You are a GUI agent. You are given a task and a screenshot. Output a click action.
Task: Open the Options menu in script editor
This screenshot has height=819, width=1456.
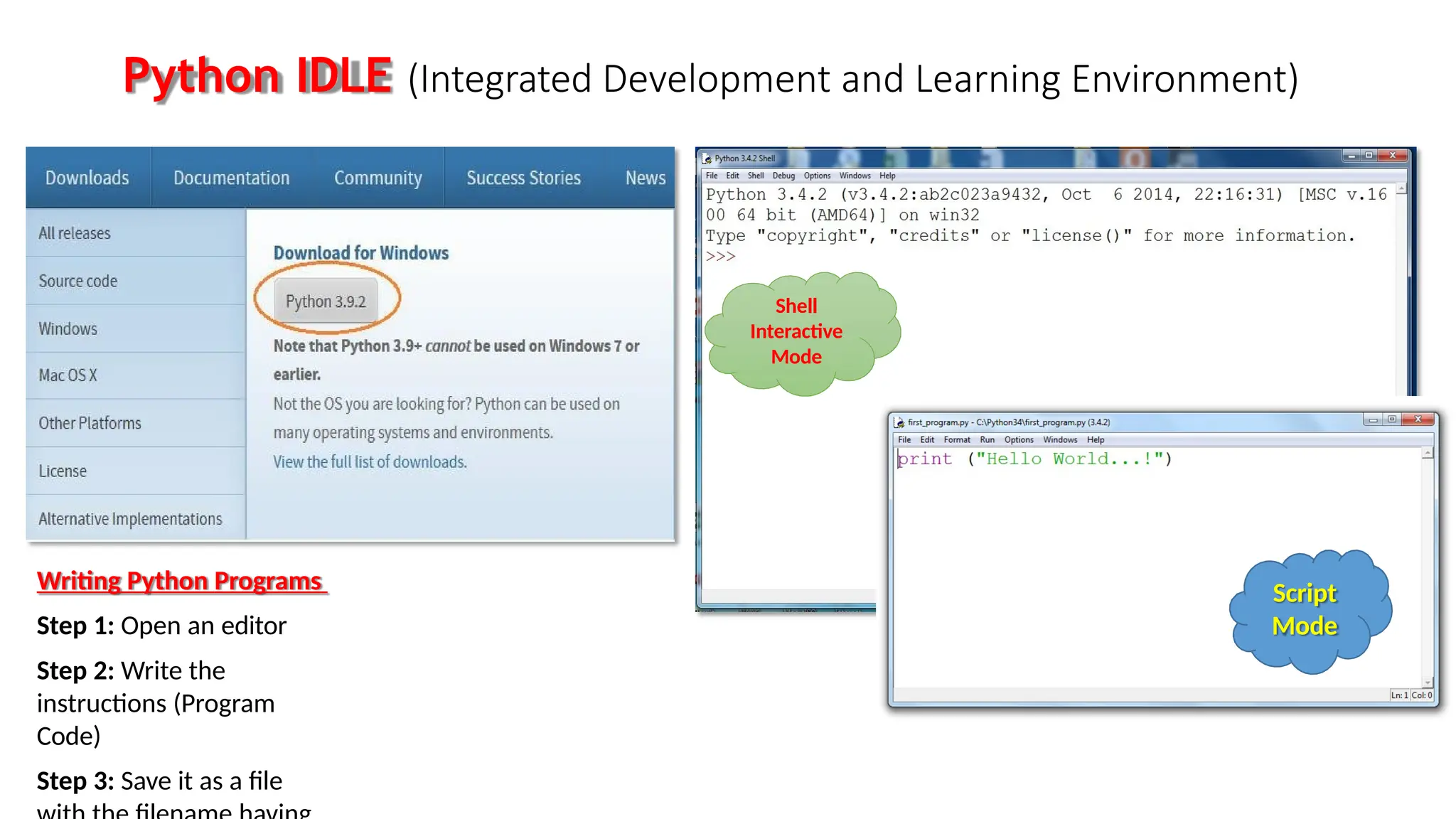(1018, 440)
